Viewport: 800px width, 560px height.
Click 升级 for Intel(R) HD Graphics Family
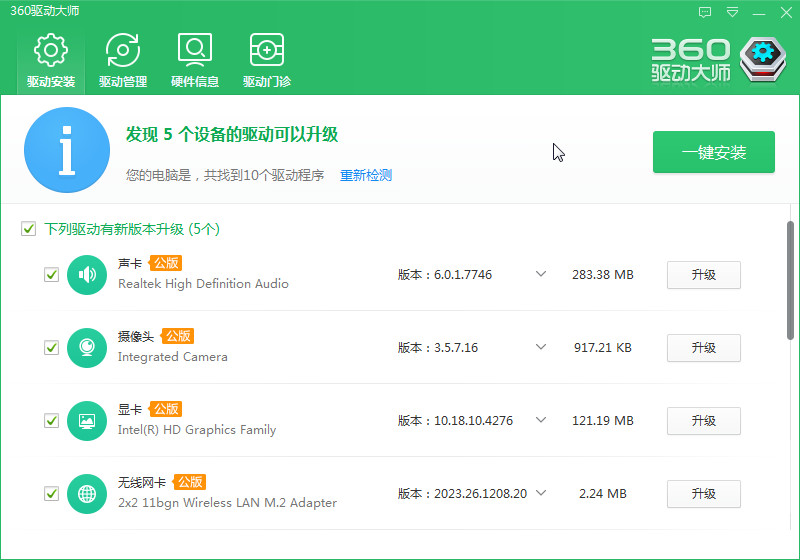click(x=704, y=421)
